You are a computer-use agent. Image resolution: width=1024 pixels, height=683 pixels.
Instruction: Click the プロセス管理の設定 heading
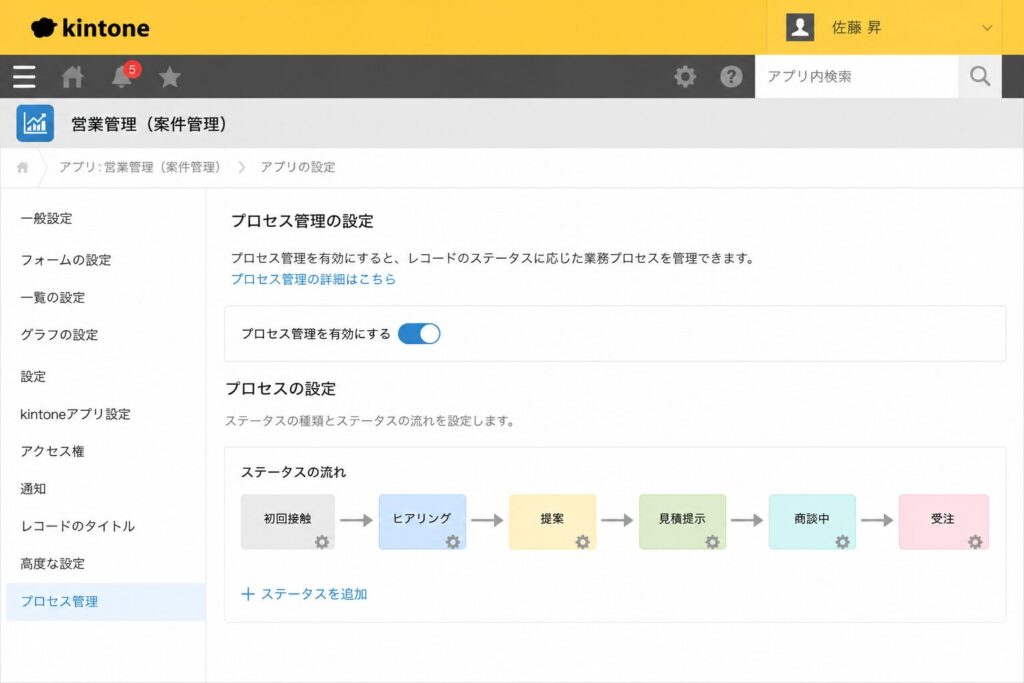coord(302,221)
